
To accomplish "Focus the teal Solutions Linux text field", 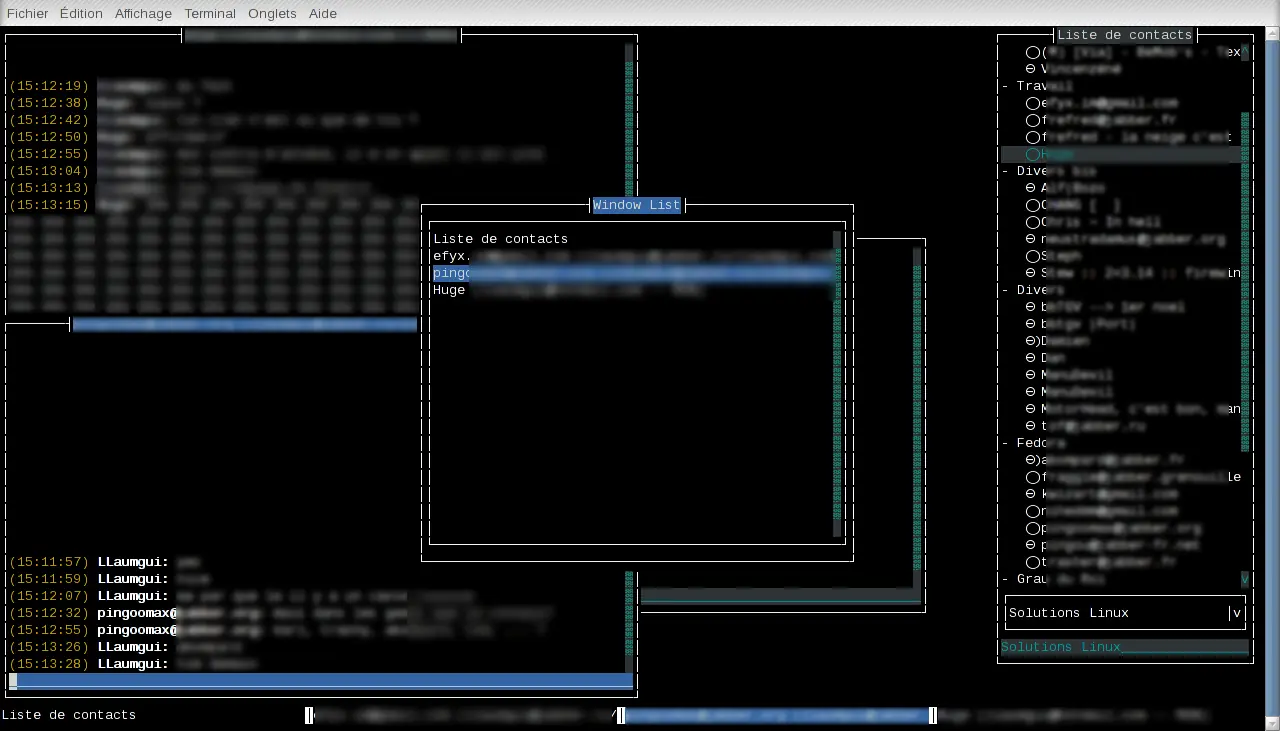I will coord(1125,647).
